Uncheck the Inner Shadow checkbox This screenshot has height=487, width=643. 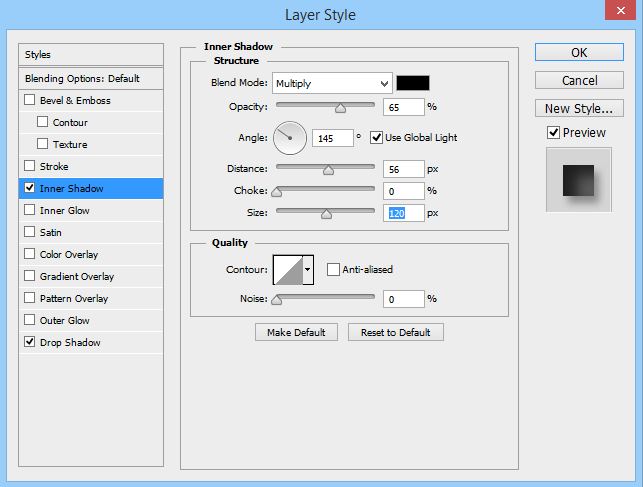pos(30,188)
